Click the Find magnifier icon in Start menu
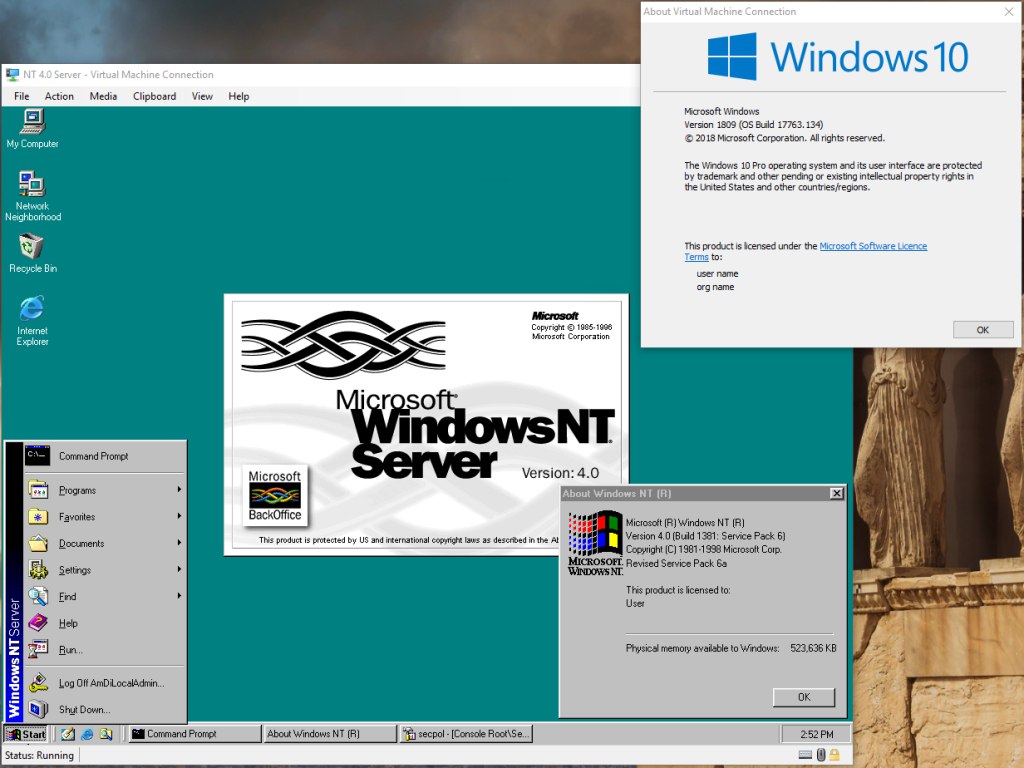 click(x=38, y=596)
